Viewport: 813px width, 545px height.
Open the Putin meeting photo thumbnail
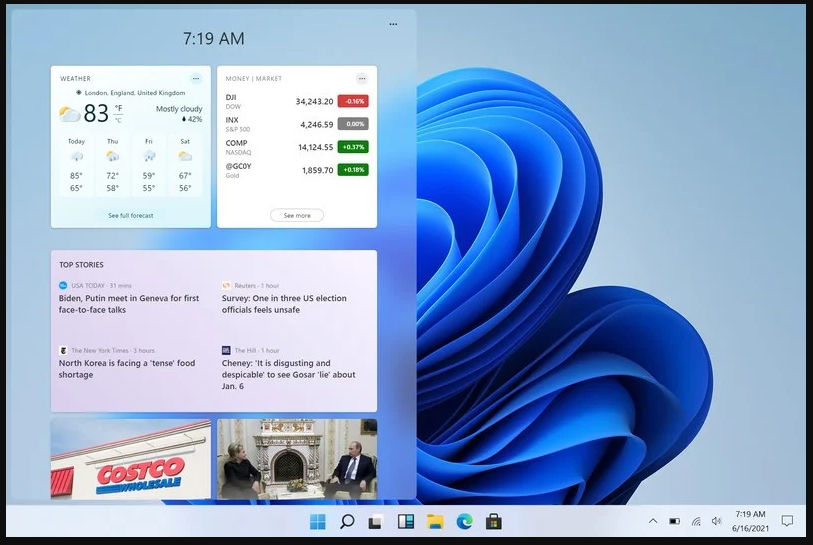point(297,459)
